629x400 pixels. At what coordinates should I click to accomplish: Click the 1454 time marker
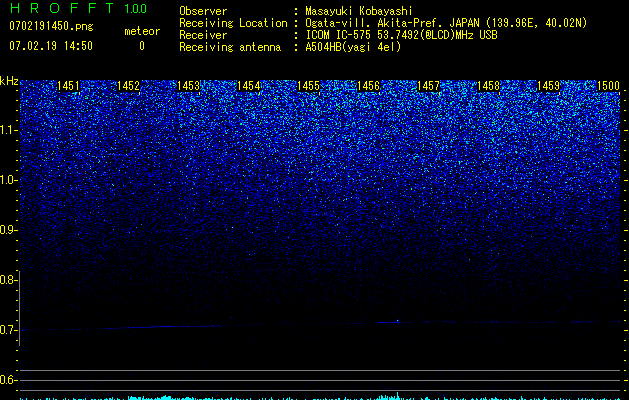click(249, 86)
